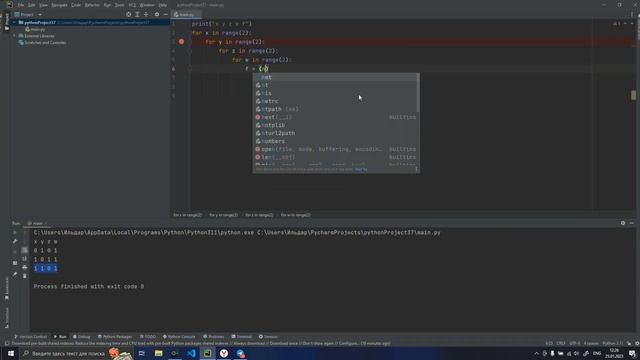
Task: Open the Services tool window
Action: [x=268, y=337]
